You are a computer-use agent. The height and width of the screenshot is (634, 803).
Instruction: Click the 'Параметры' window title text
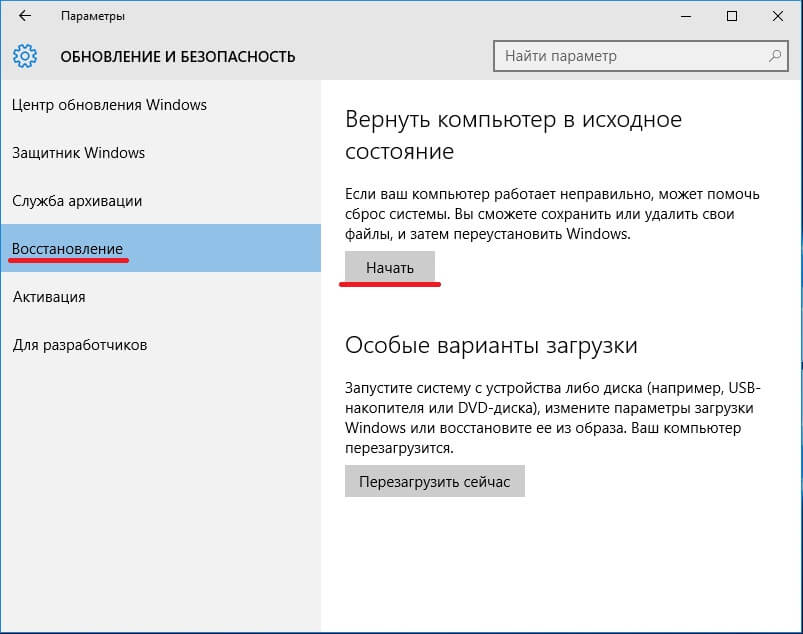pos(93,17)
